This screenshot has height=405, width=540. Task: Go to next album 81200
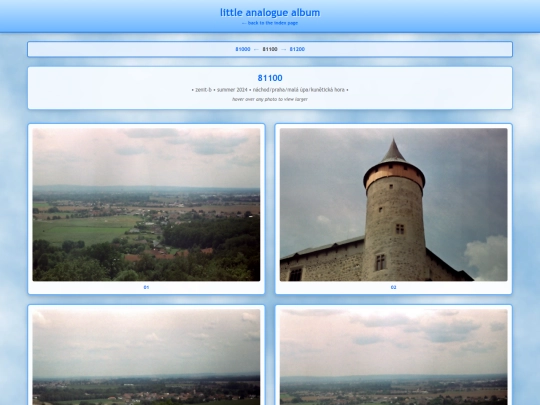point(297,49)
